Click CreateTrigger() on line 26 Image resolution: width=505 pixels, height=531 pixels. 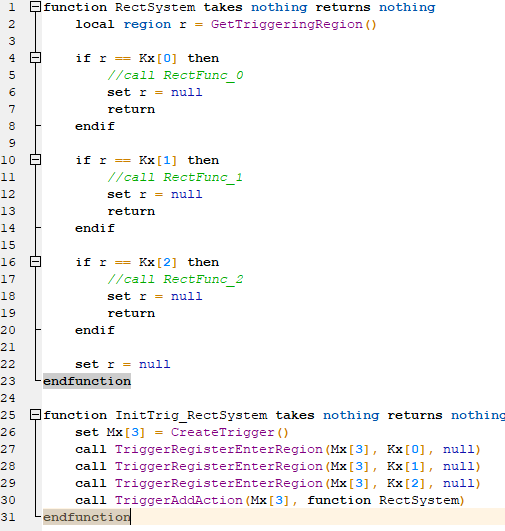click(x=230, y=432)
